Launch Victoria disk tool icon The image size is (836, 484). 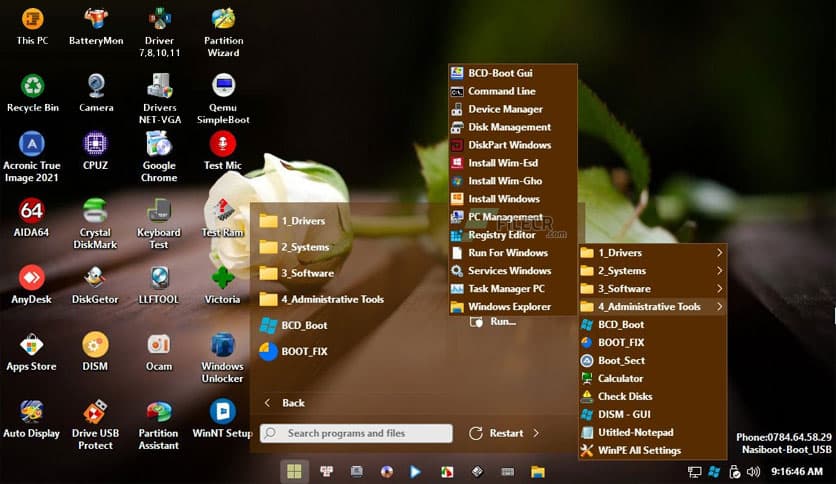click(x=223, y=278)
